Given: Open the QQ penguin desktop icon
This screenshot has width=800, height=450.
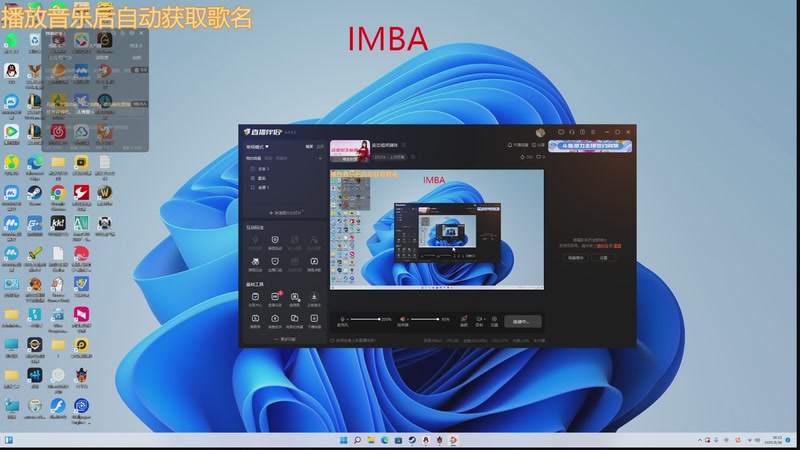Looking at the screenshot, I should tap(11, 72).
